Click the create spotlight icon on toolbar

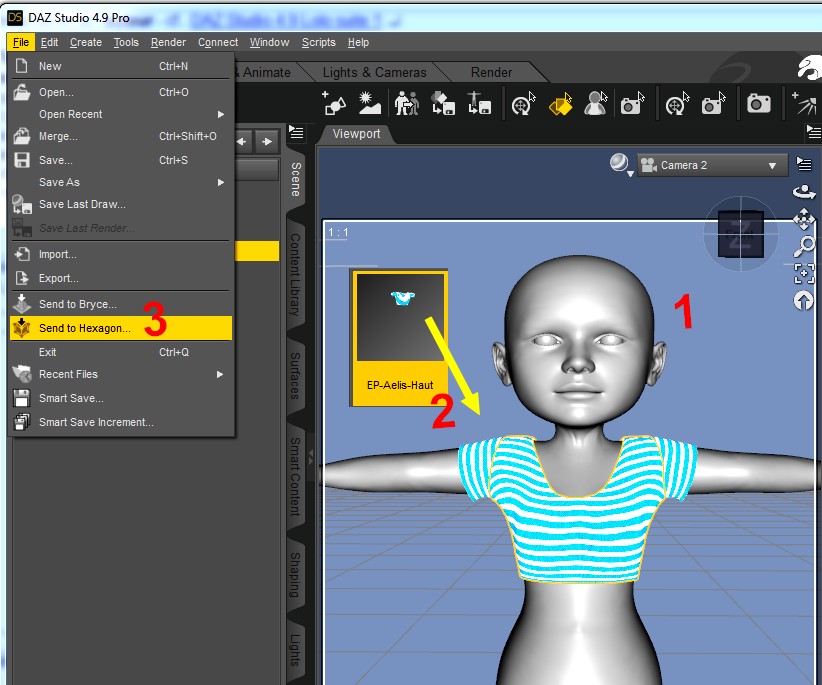tap(806, 103)
